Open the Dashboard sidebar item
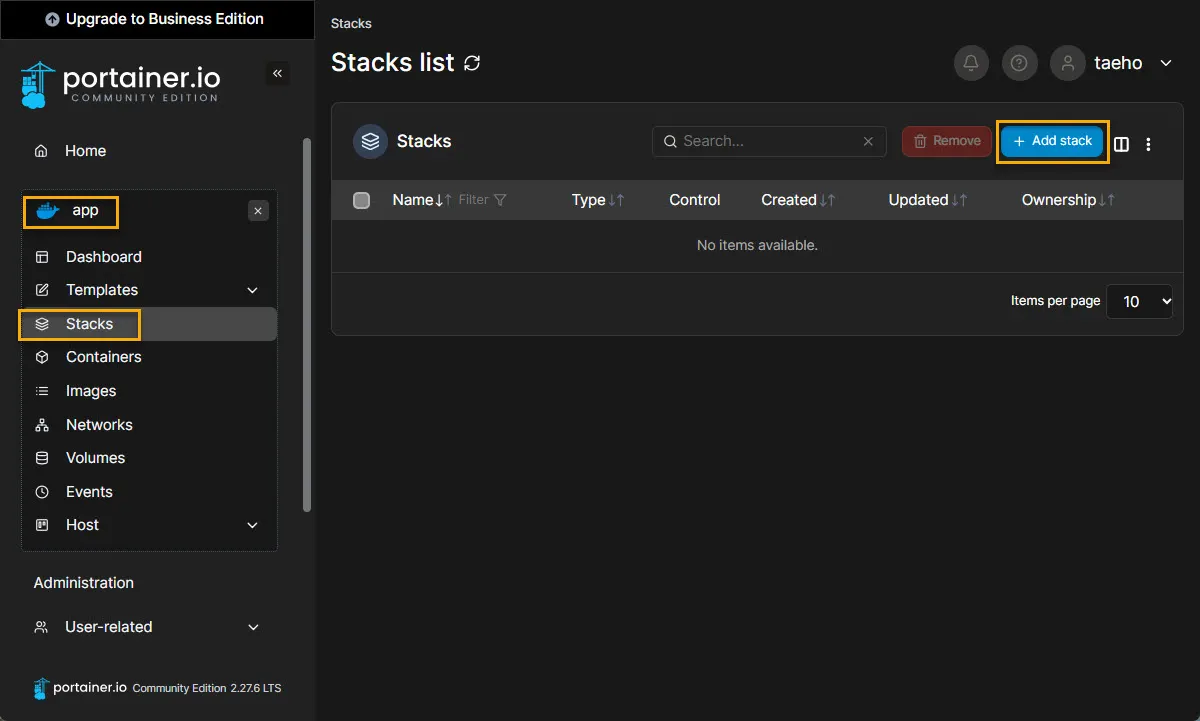Image resolution: width=1200 pixels, height=721 pixels. click(x=103, y=257)
